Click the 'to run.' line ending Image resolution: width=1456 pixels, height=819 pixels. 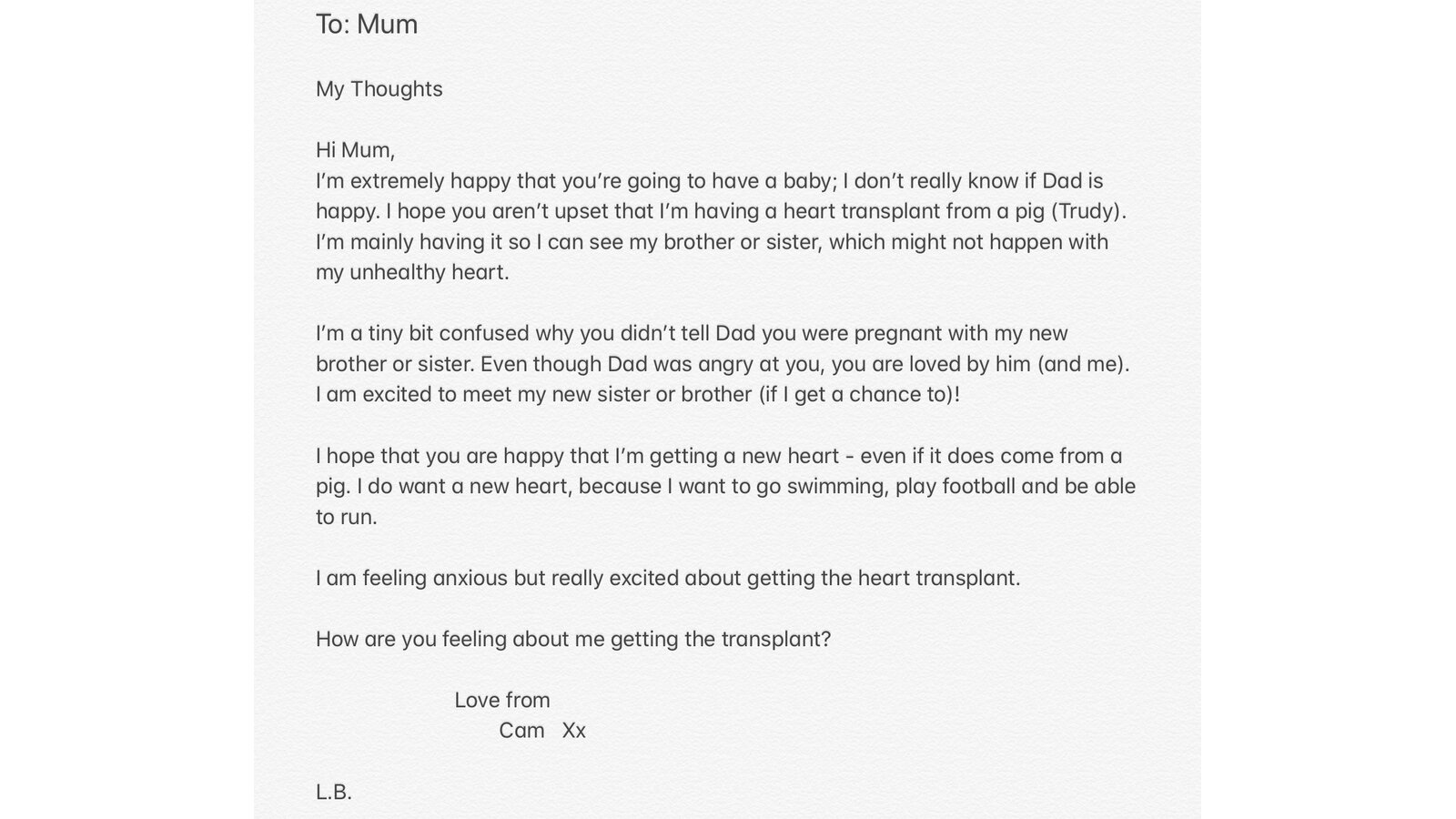coord(346,517)
